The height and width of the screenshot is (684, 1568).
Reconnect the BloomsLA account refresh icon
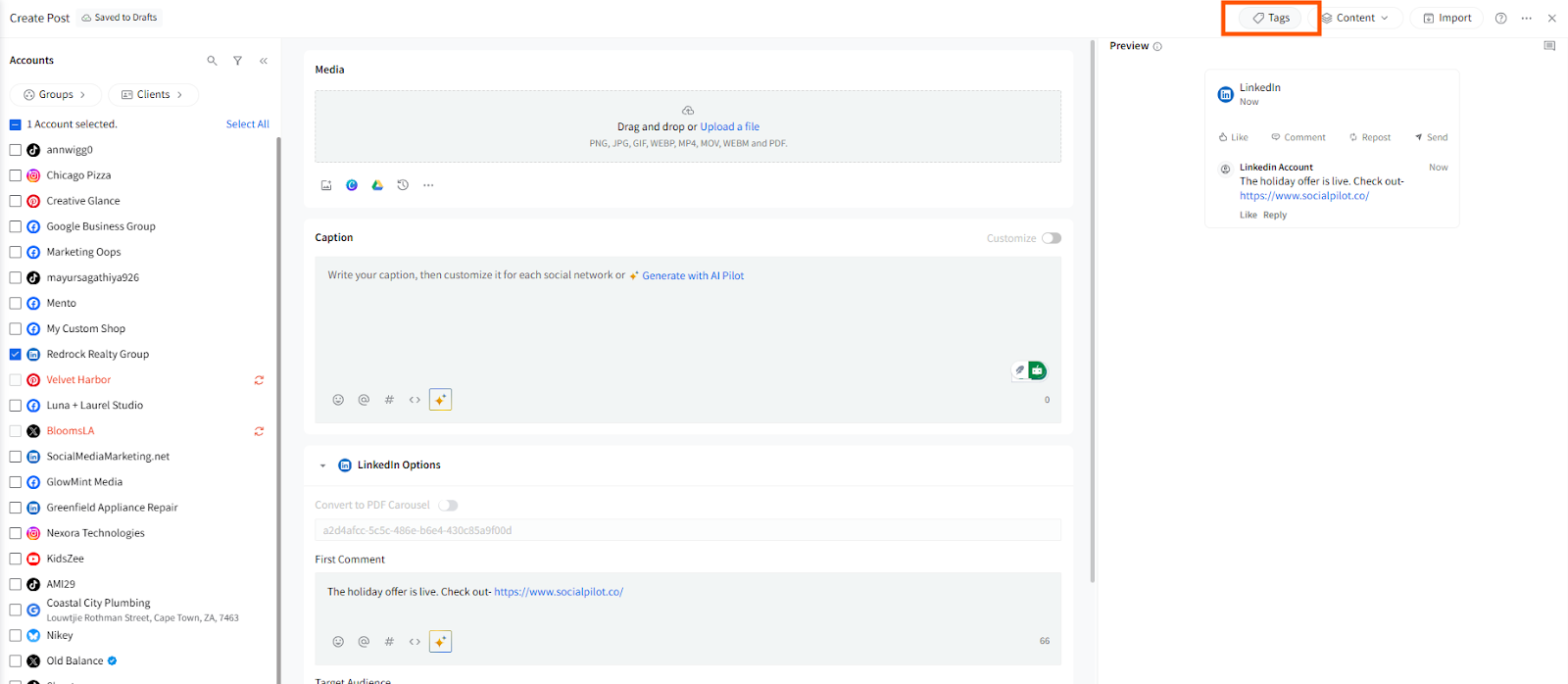(x=259, y=431)
